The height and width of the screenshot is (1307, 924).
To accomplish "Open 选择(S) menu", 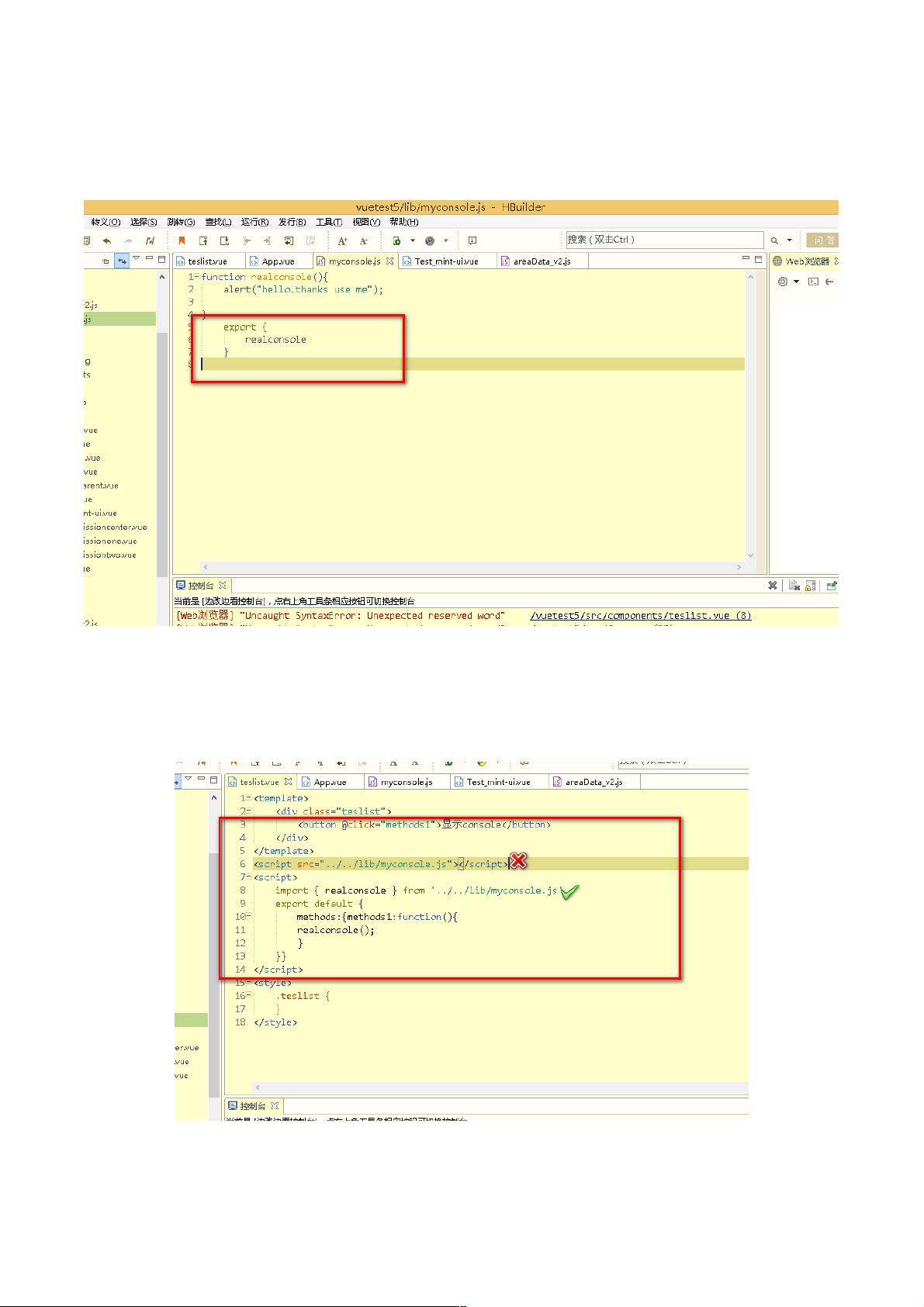I will (x=144, y=222).
